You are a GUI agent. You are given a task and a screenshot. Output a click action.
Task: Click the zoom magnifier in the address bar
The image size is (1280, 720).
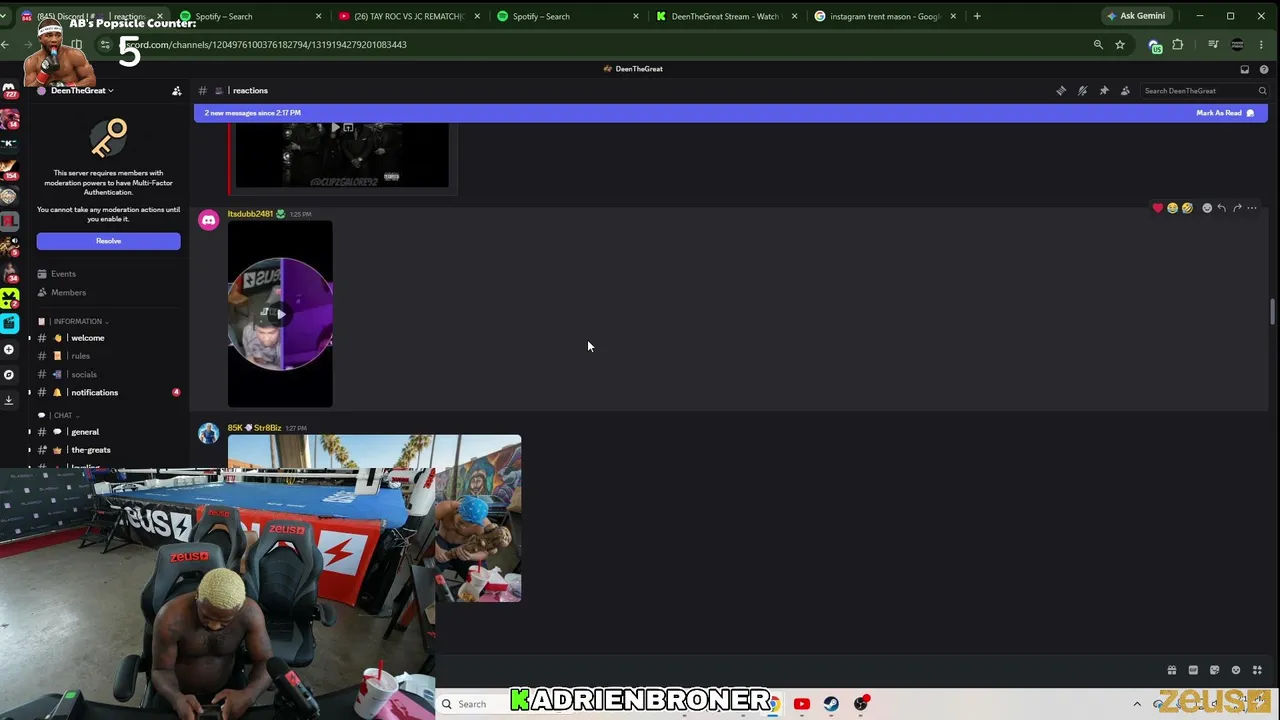tap(1098, 44)
